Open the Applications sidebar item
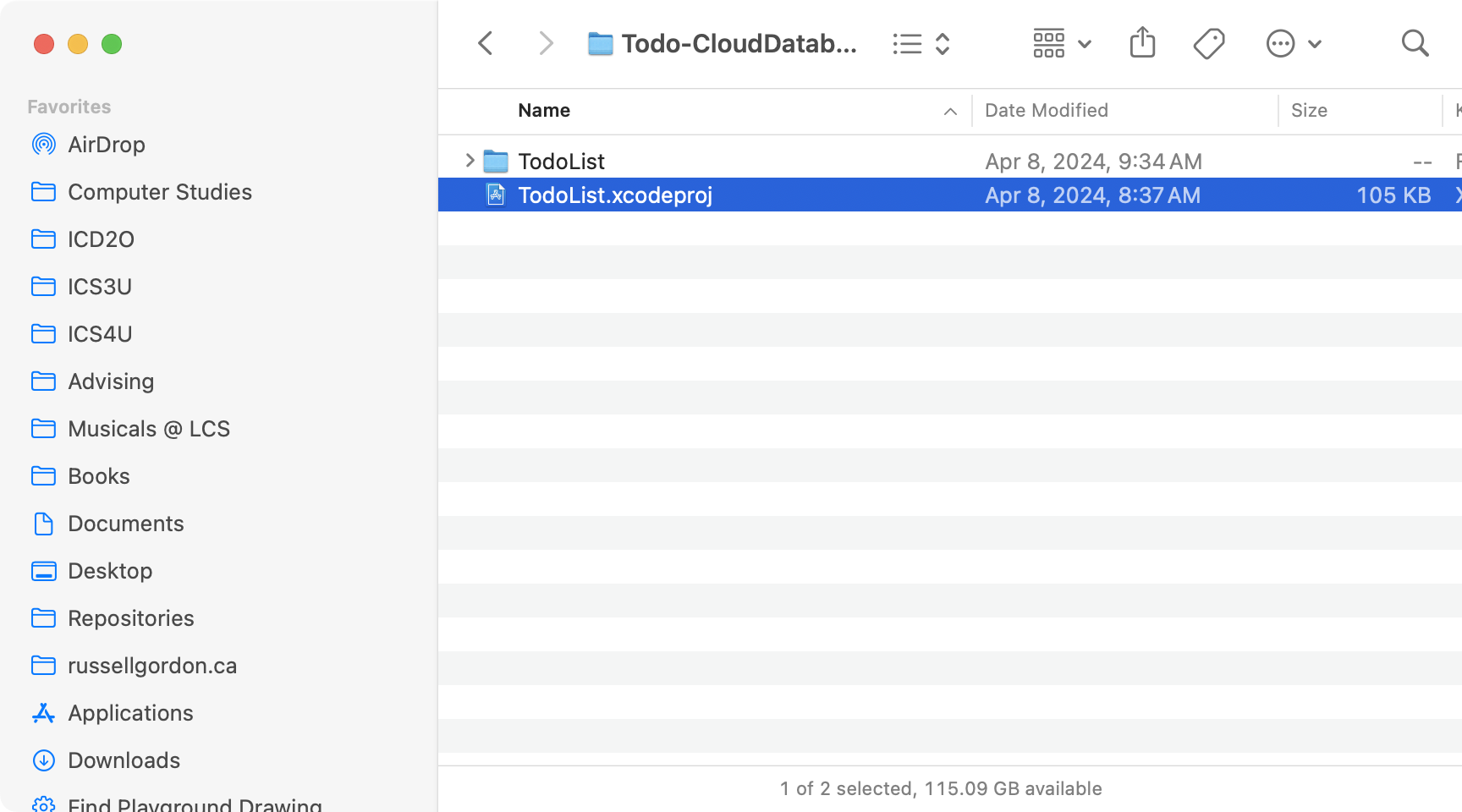This screenshot has width=1462, height=812. click(x=130, y=713)
